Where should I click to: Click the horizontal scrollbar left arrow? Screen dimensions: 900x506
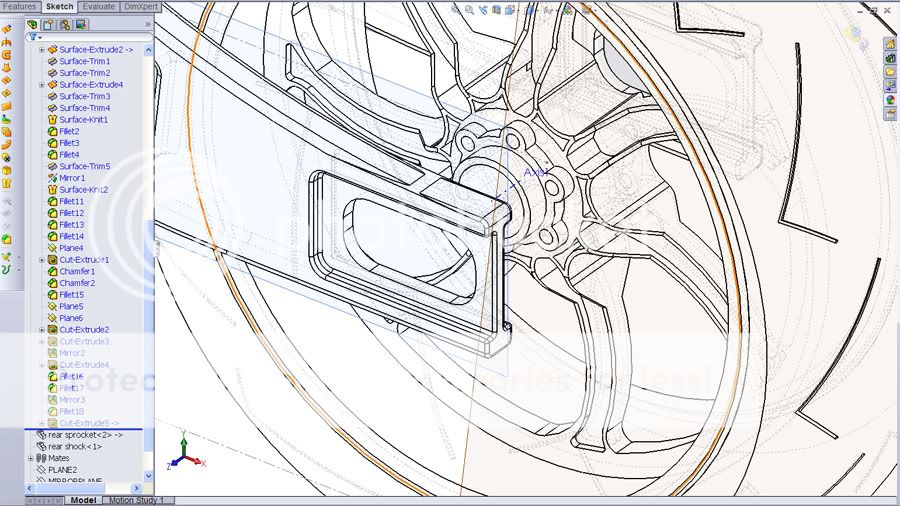(x=30, y=488)
